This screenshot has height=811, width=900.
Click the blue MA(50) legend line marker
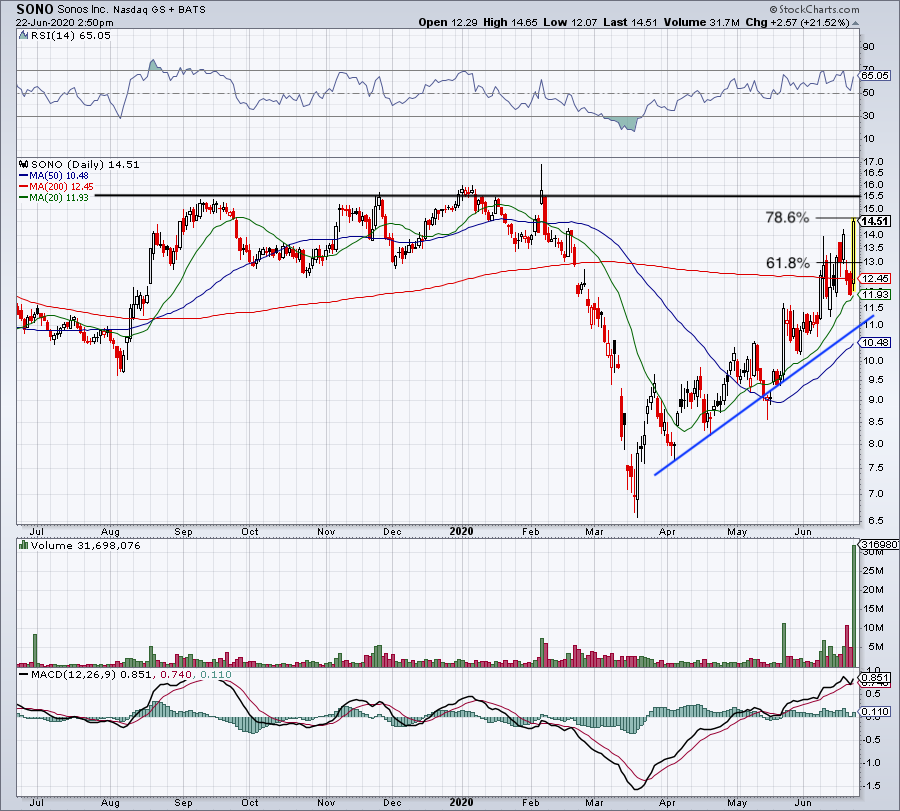coord(24,176)
